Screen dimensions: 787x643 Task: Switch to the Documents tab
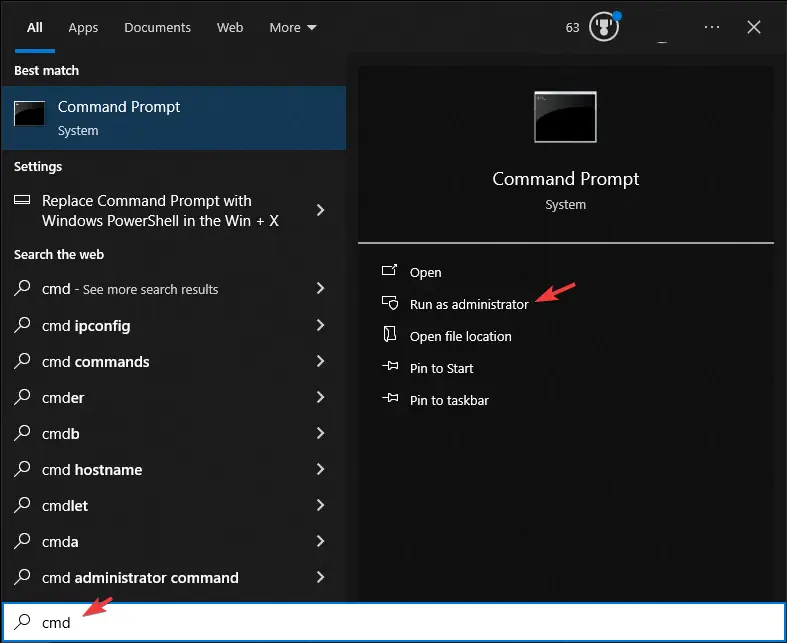click(158, 28)
